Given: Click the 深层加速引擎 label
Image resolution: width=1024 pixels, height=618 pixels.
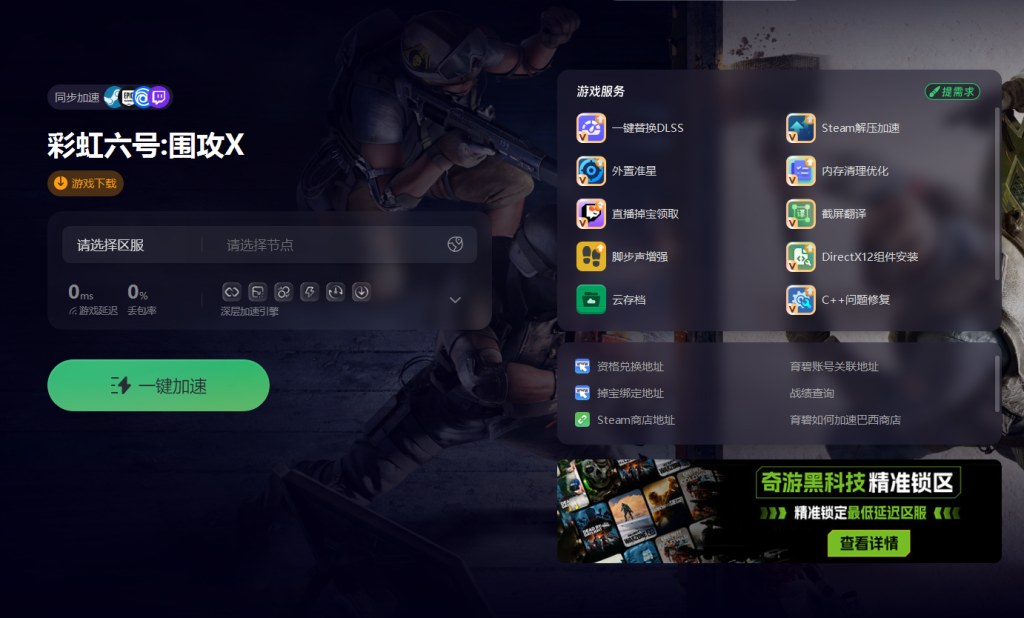Looking at the screenshot, I should (x=249, y=312).
